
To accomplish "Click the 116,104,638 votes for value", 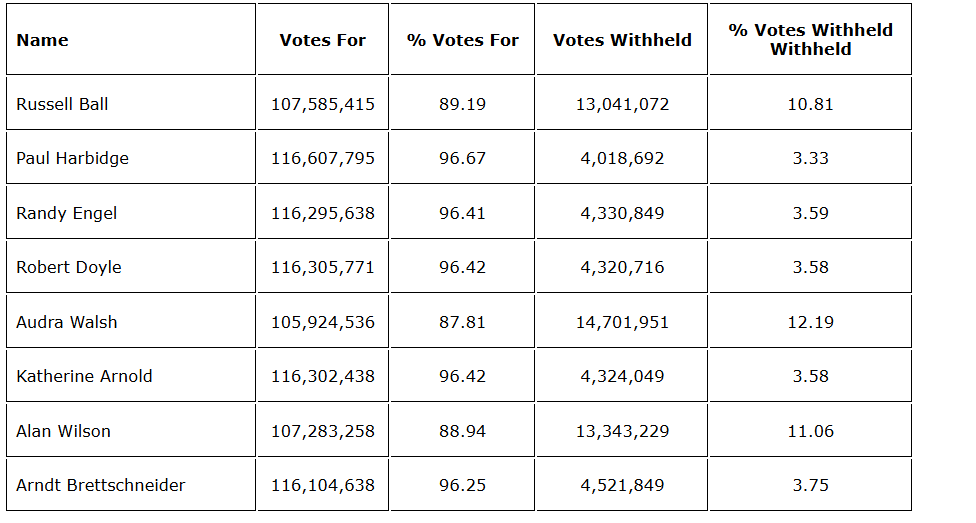I will tap(322, 485).
